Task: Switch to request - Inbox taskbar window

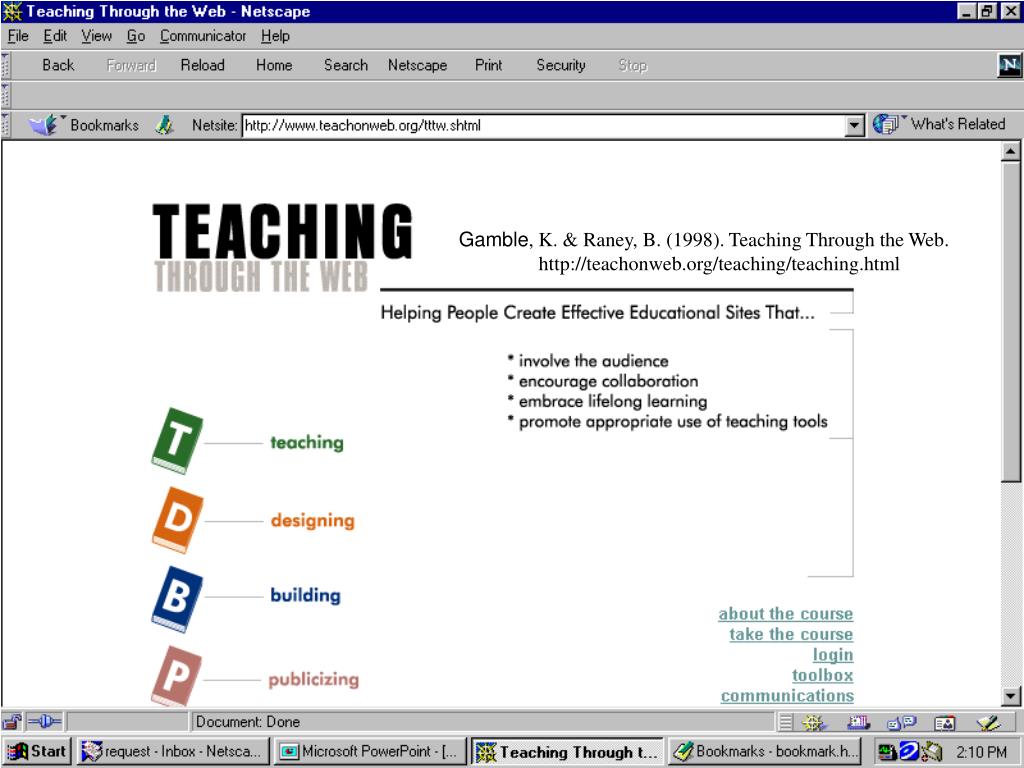Action: [173, 752]
